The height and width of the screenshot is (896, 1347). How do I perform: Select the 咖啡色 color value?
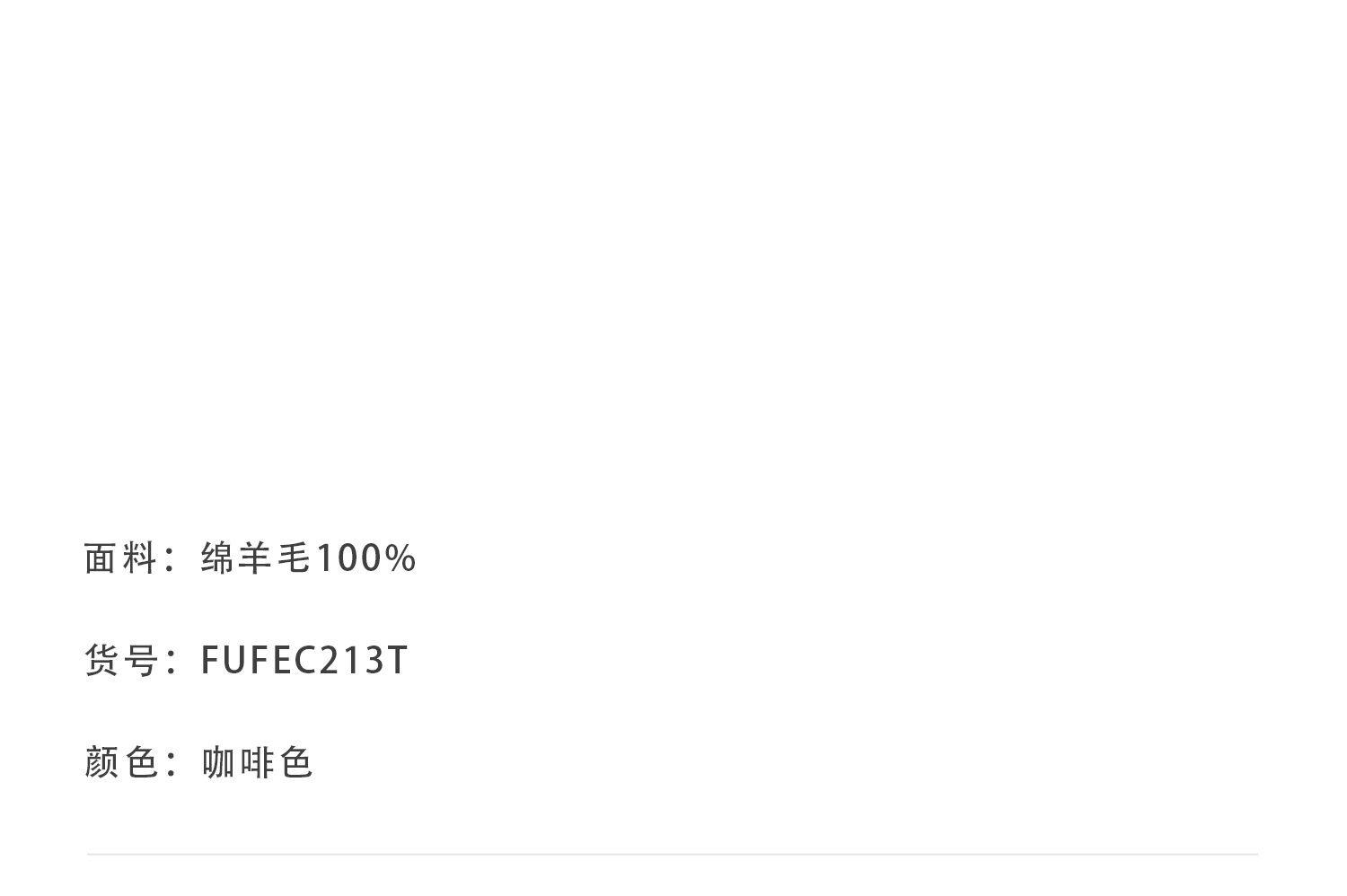click(257, 762)
